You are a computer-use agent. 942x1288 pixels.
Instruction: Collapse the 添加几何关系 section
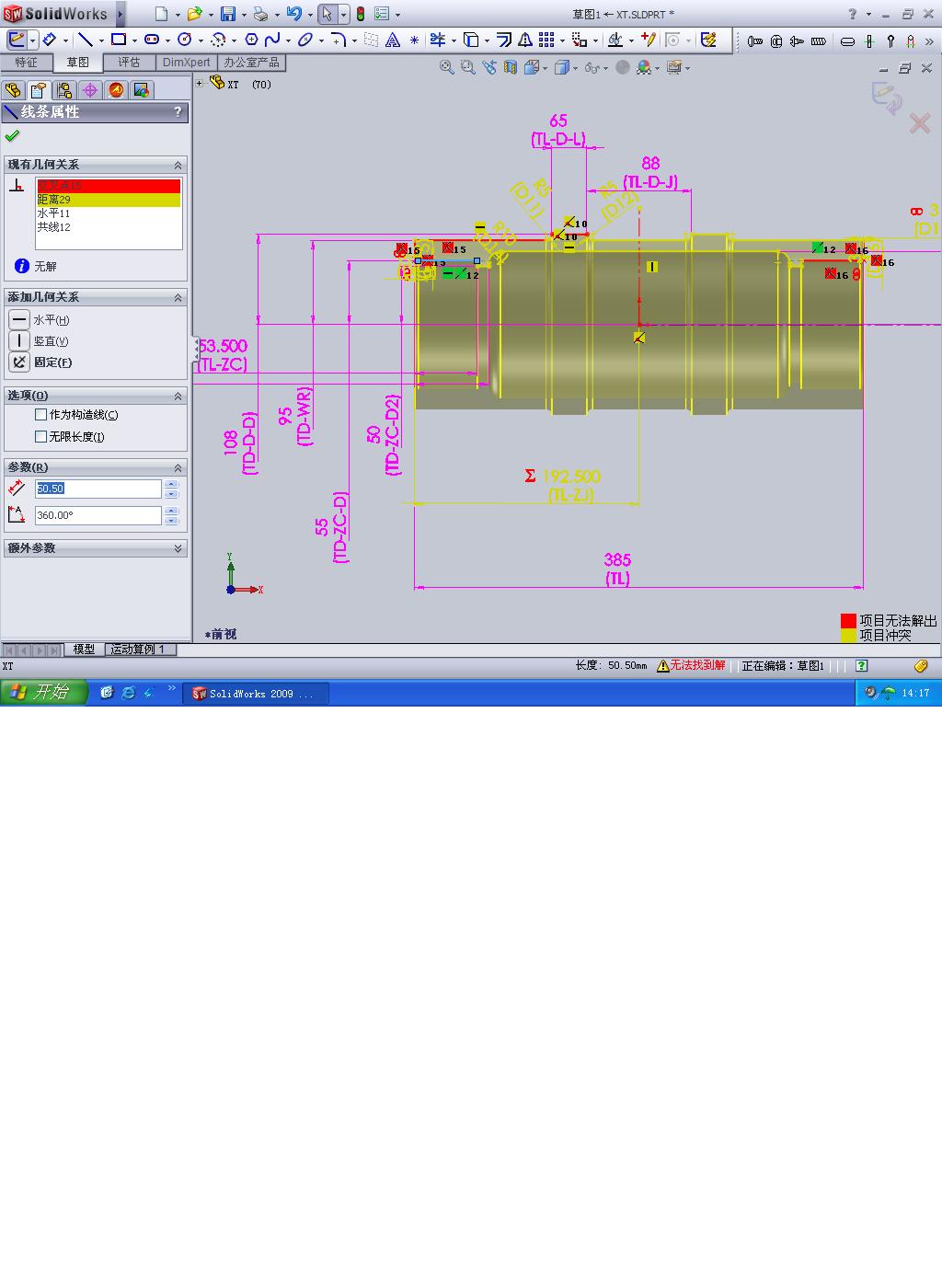tap(178, 297)
